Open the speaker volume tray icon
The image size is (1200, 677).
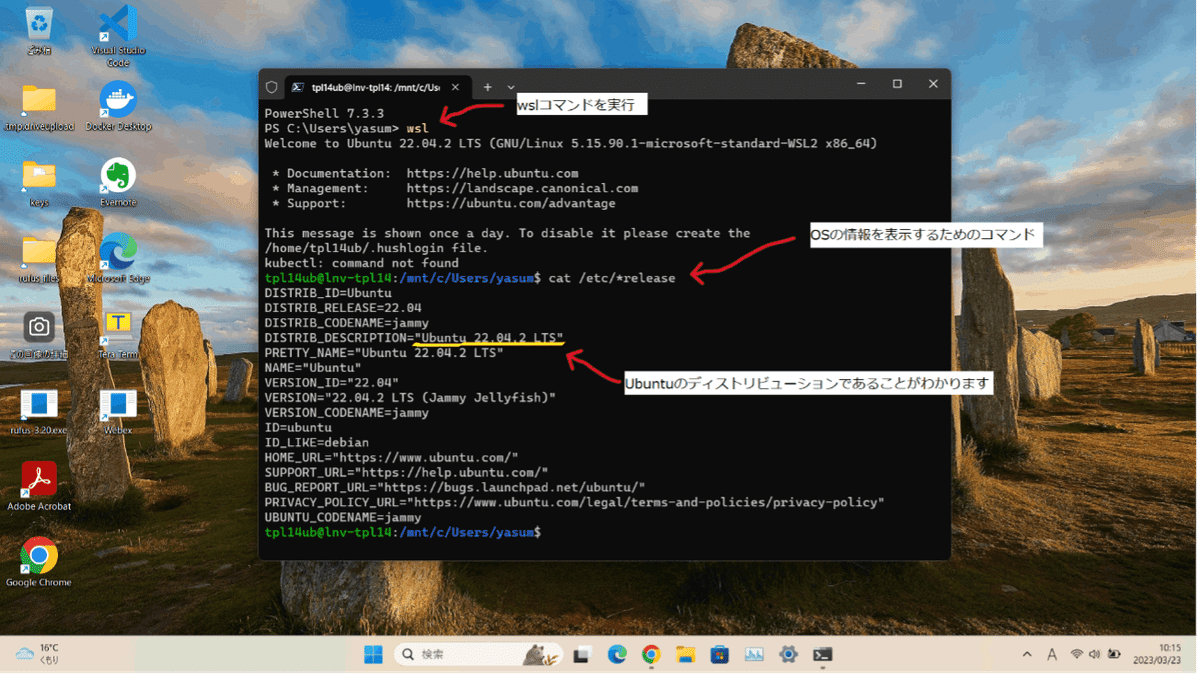tap(1094, 654)
